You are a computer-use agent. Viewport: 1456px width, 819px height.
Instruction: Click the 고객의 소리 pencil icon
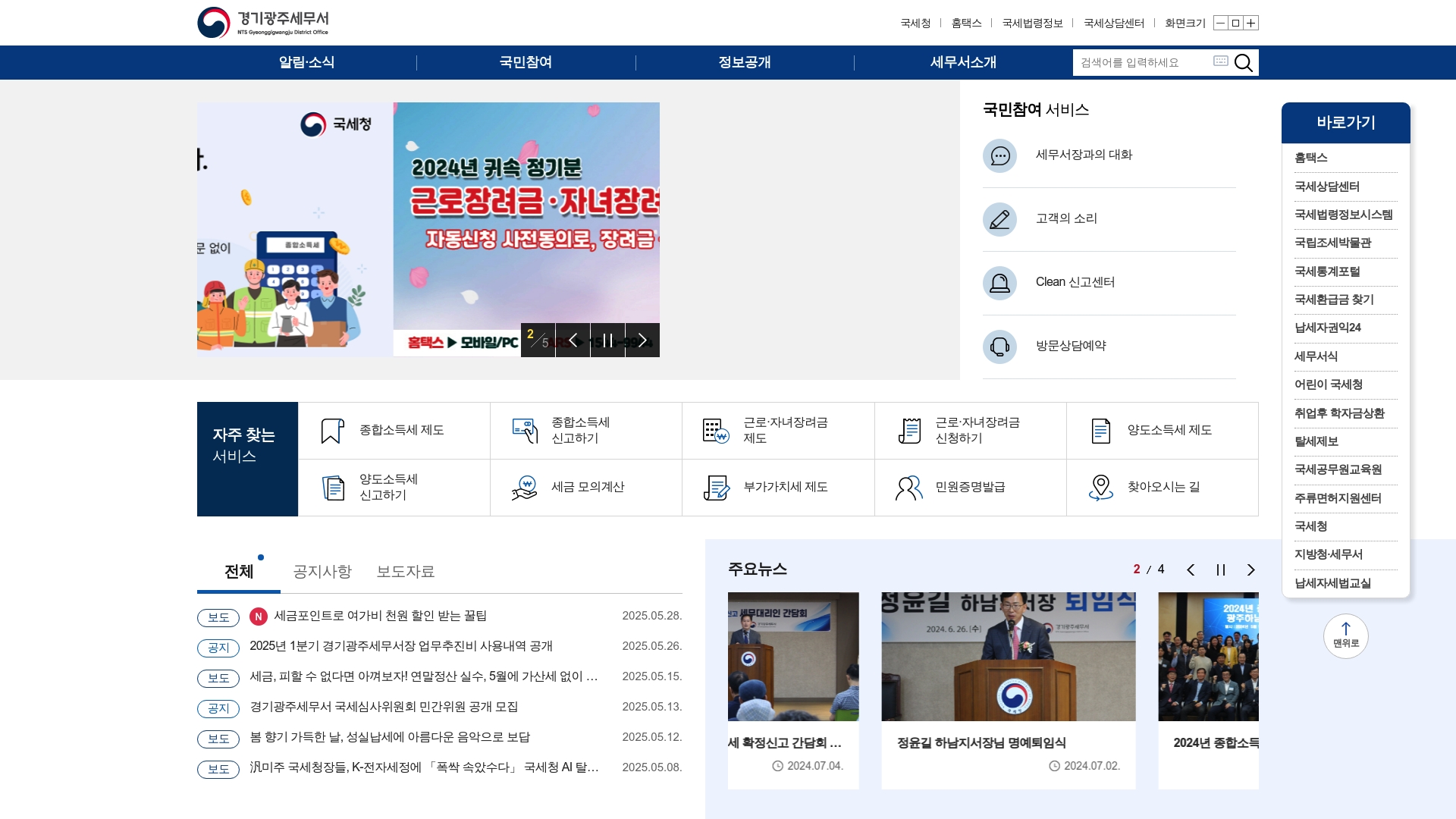[x=999, y=220]
